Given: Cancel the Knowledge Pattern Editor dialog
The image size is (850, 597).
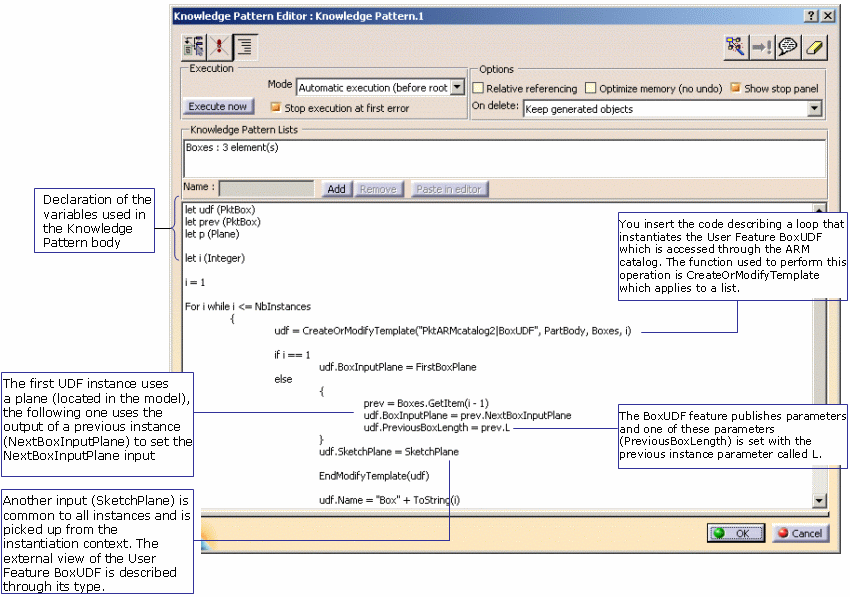Looking at the screenshot, I should click(798, 533).
